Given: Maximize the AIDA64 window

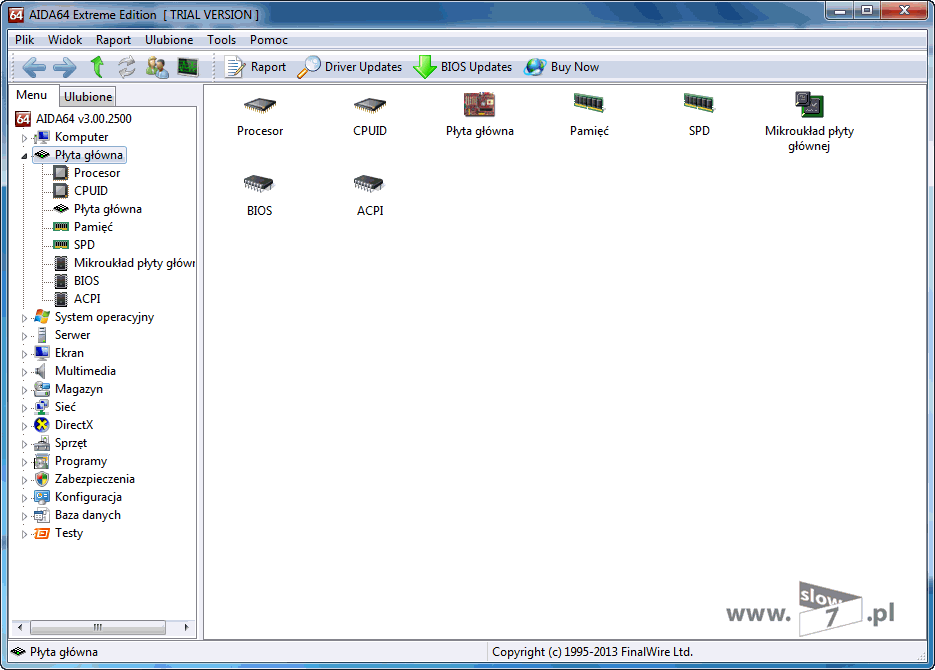Looking at the screenshot, I should point(867,10).
